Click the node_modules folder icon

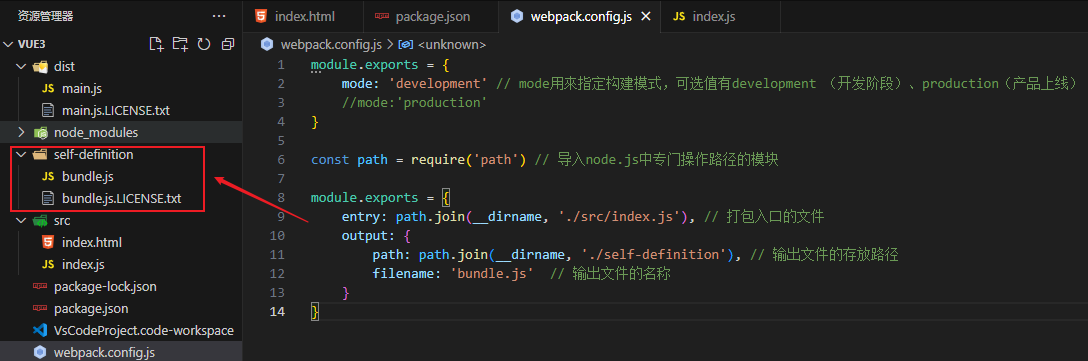pos(40,133)
